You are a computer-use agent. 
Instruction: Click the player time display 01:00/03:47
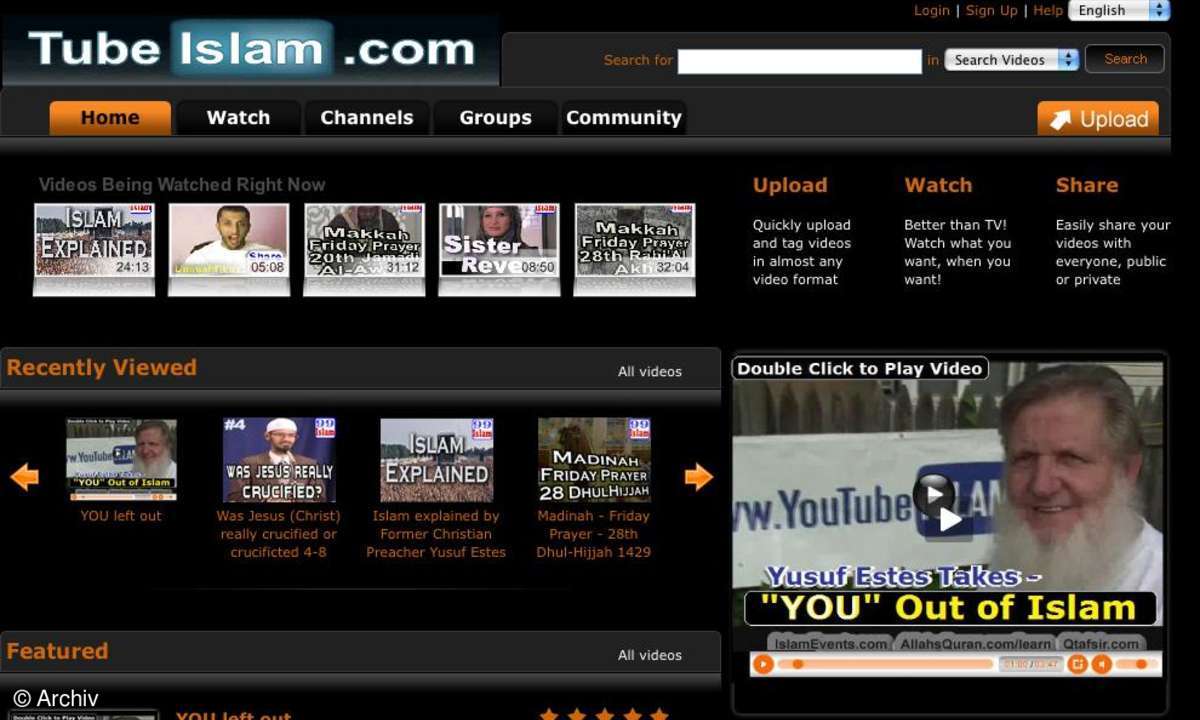tap(1029, 664)
